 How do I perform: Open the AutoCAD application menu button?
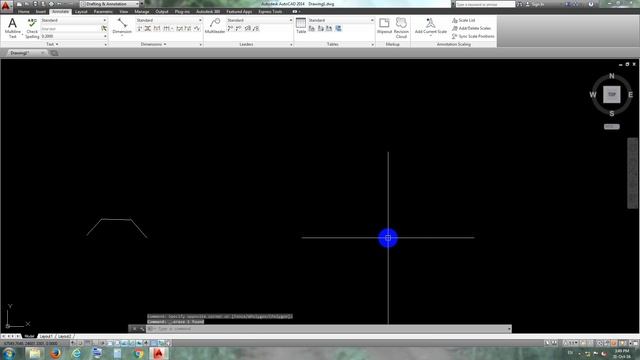(x=6, y=6)
